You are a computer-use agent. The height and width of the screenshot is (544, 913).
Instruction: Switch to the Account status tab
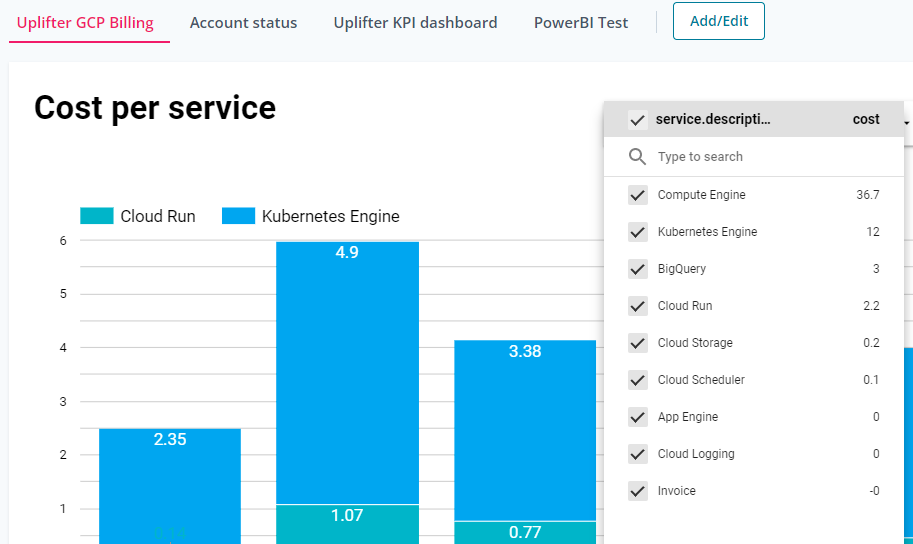[x=243, y=23]
